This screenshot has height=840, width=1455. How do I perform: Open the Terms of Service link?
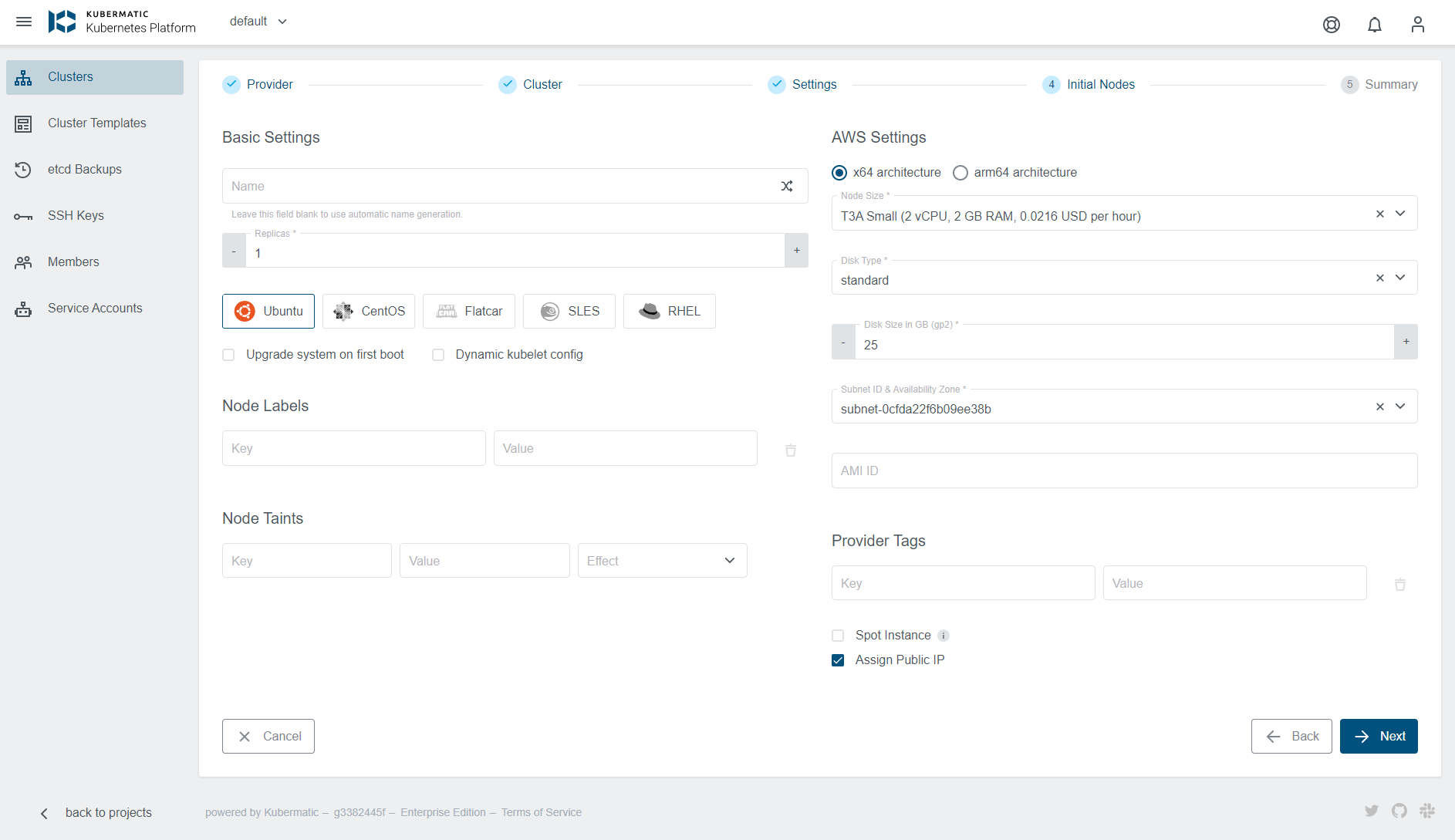pos(542,811)
